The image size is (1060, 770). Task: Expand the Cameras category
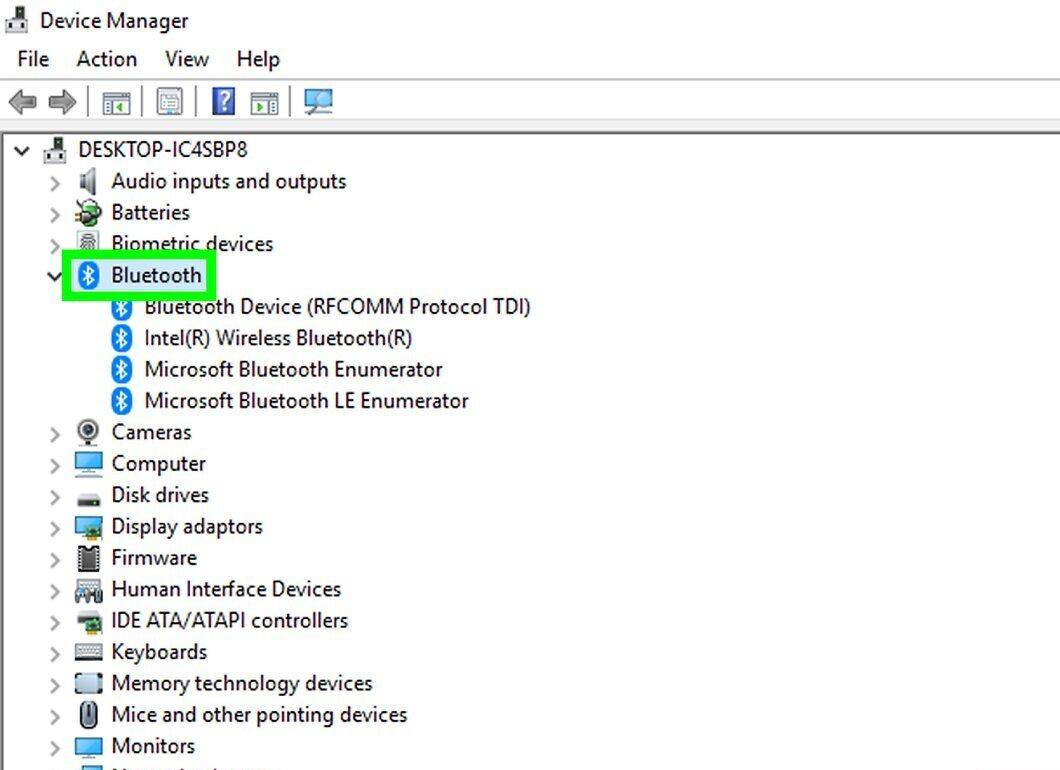pyautogui.click(x=55, y=433)
